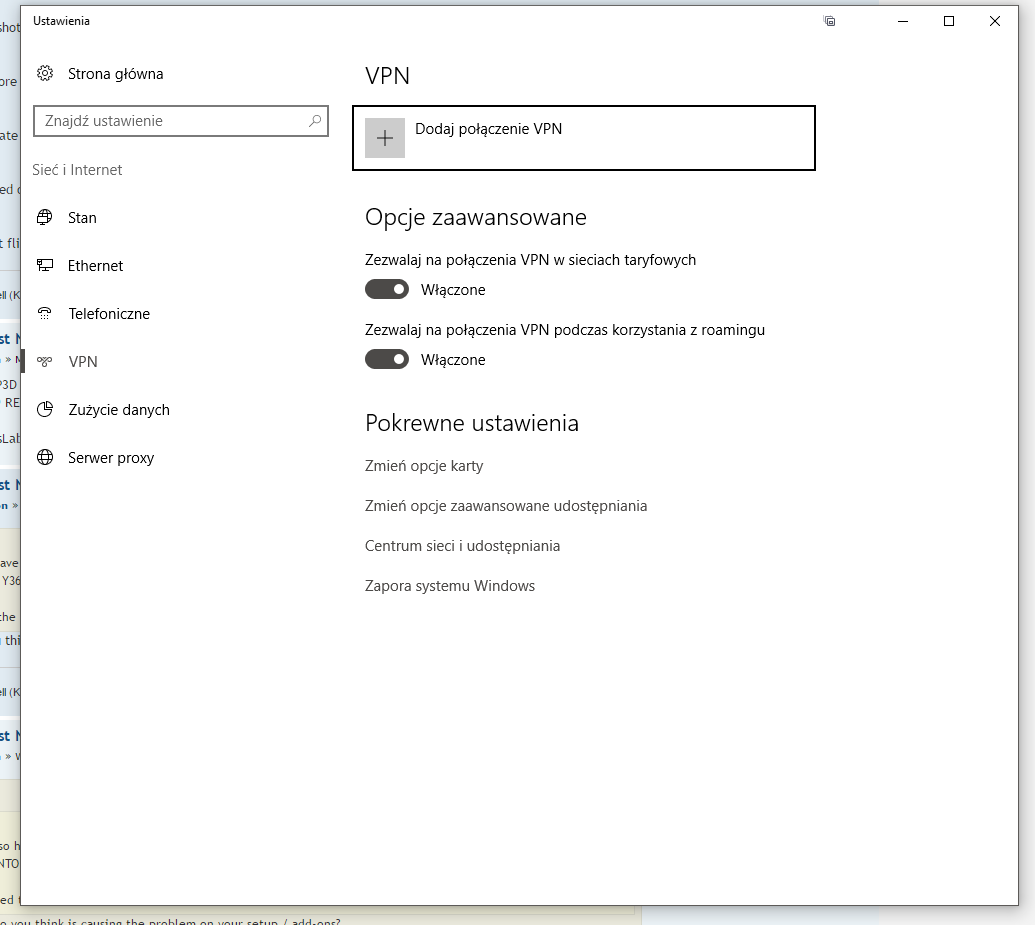Image resolution: width=1035 pixels, height=925 pixels.
Task: Click the Strona główna gear icon
Action: pos(45,74)
